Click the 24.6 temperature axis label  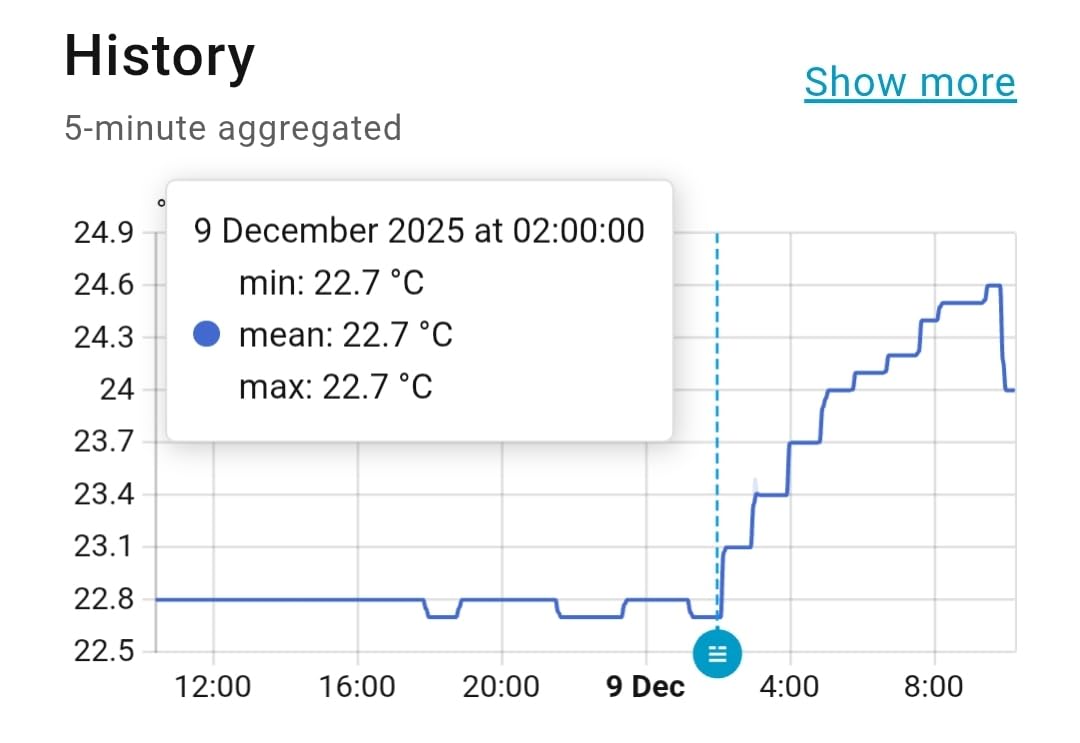tap(104, 286)
